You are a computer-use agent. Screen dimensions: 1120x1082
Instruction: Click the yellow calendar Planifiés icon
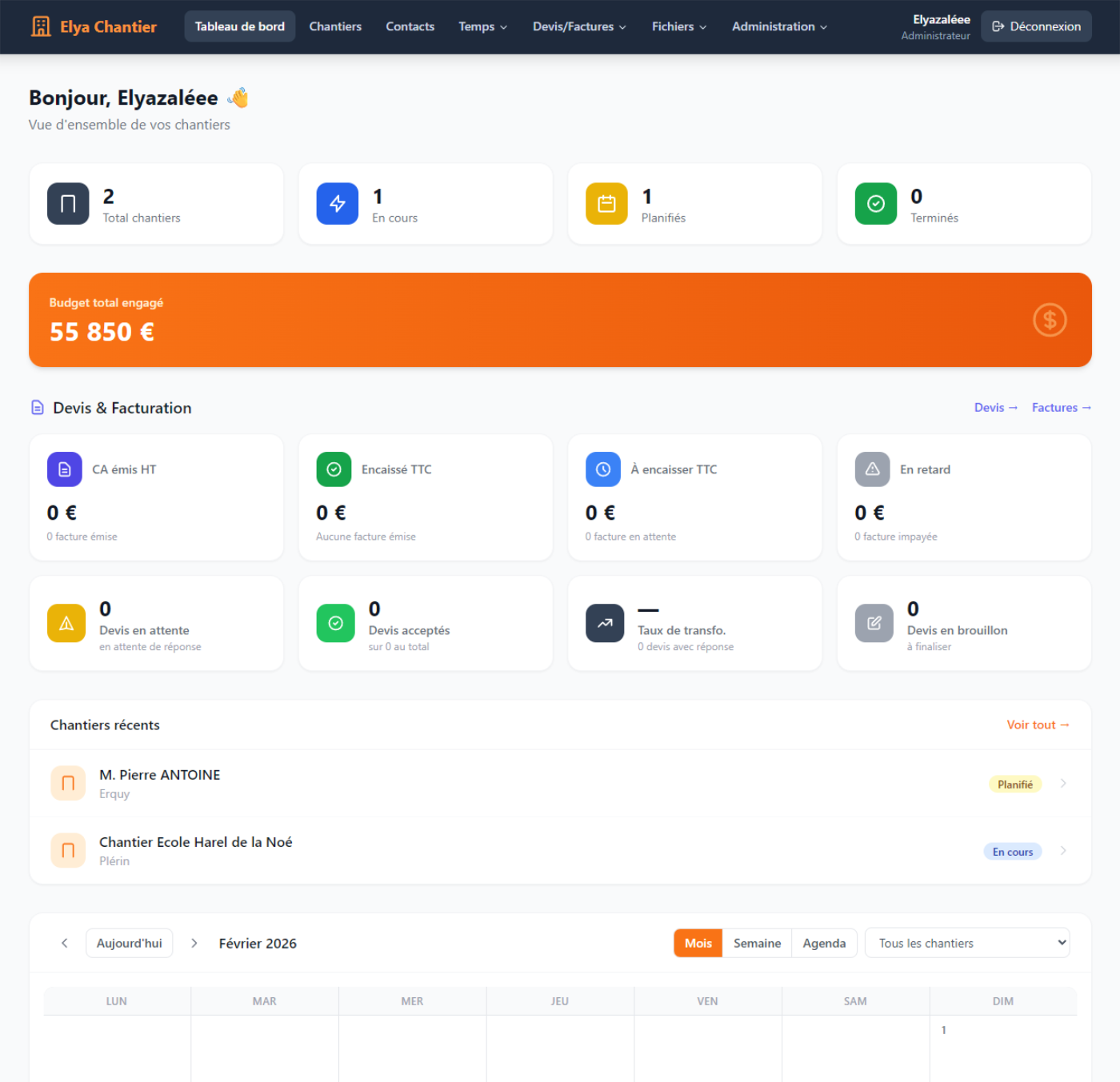click(606, 204)
